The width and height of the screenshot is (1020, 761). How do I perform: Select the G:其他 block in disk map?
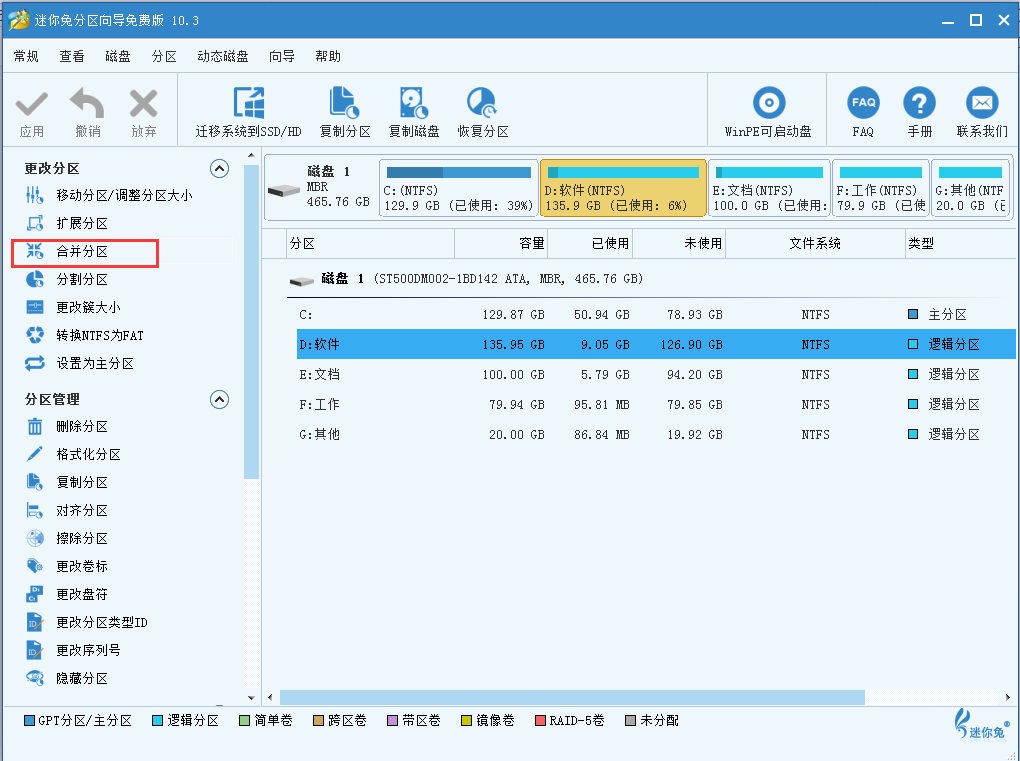pyautogui.click(x=971, y=189)
